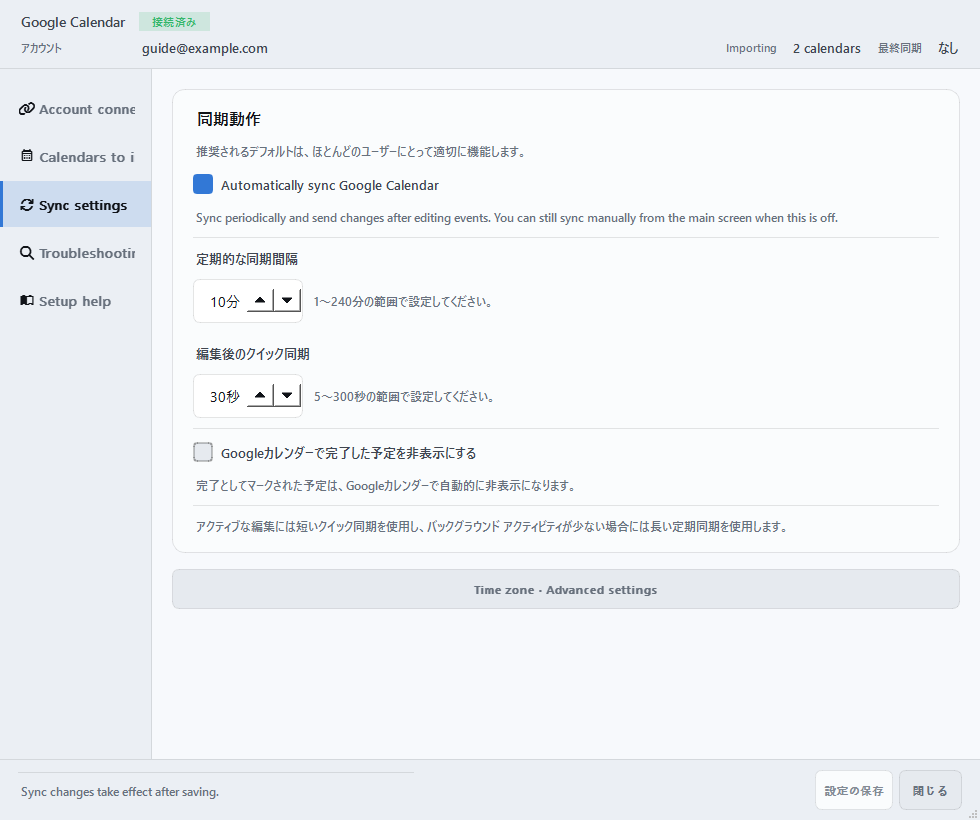This screenshot has width=980, height=820.
Task: Increase the quick sync seconds value
Action: (x=260, y=396)
